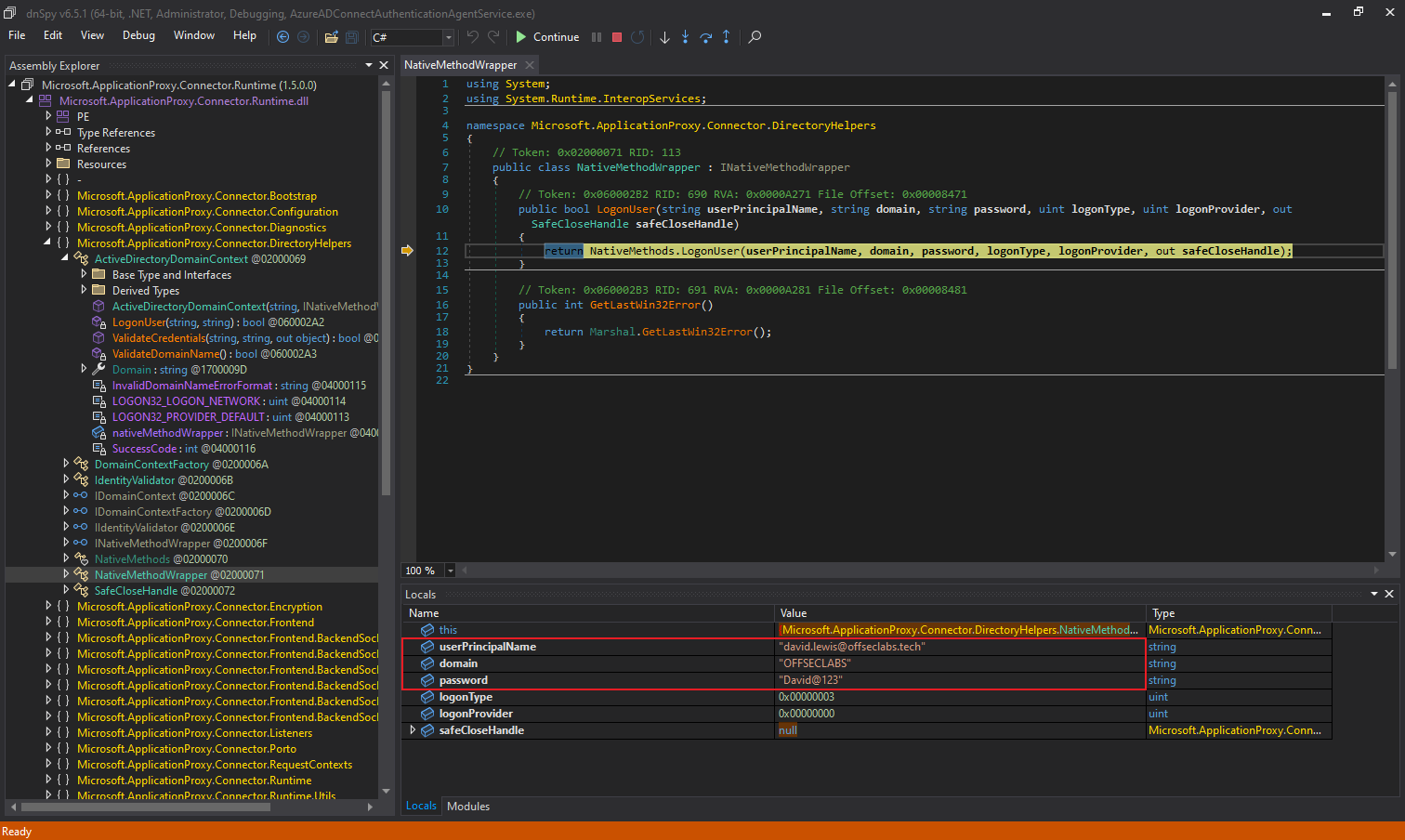Expand the Type References node
The width and height of the screenshot is (1405, 840).
[48, 133]
